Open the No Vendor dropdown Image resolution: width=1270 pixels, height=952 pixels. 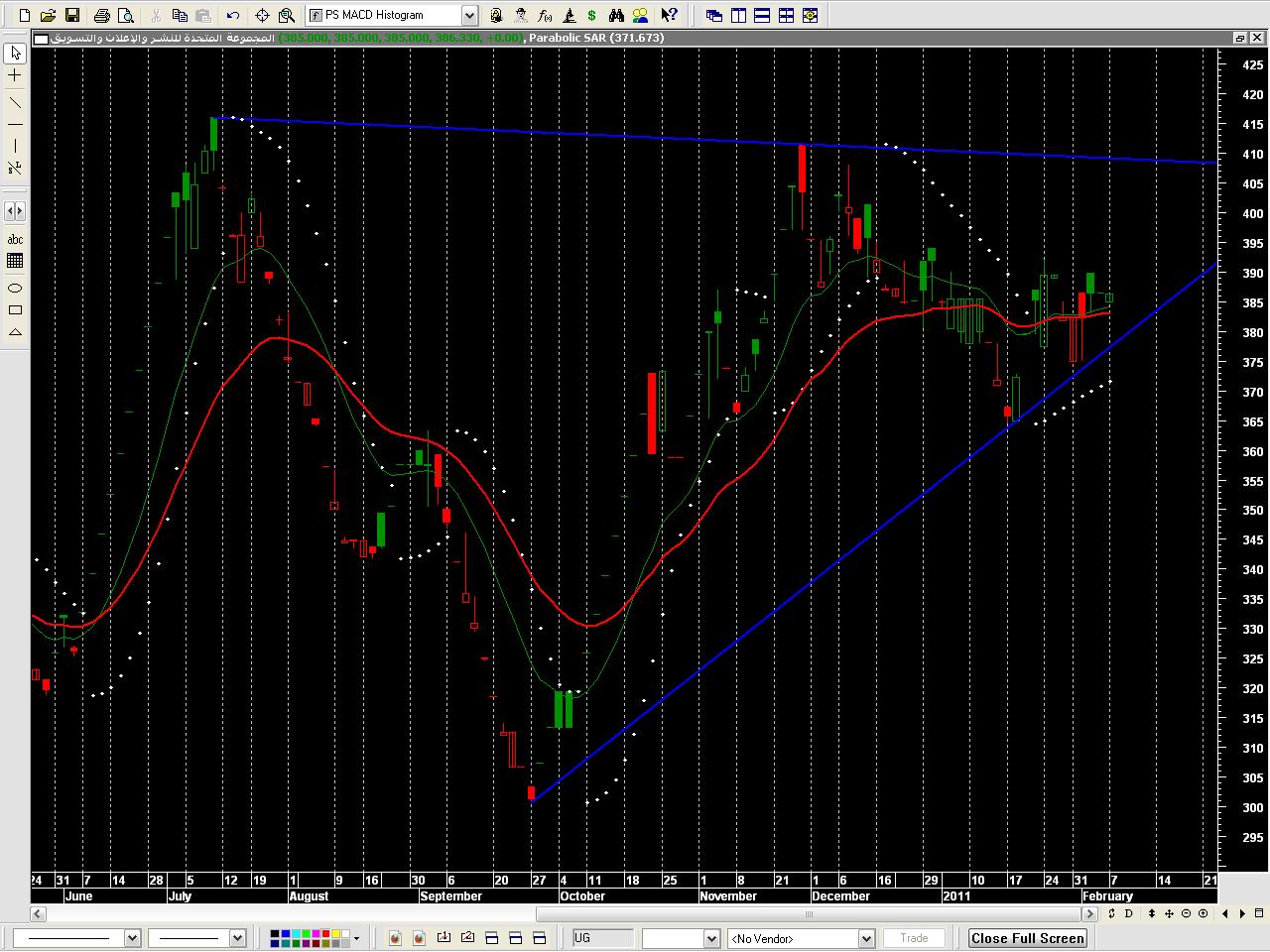point(866,938)
